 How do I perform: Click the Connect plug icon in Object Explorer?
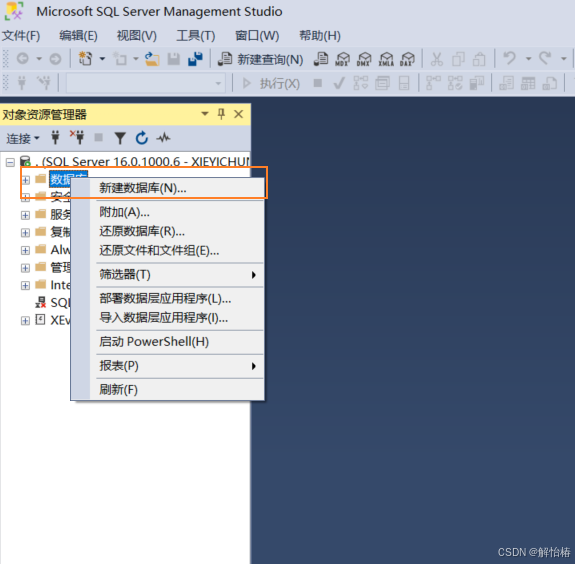(x=55, y=138)
